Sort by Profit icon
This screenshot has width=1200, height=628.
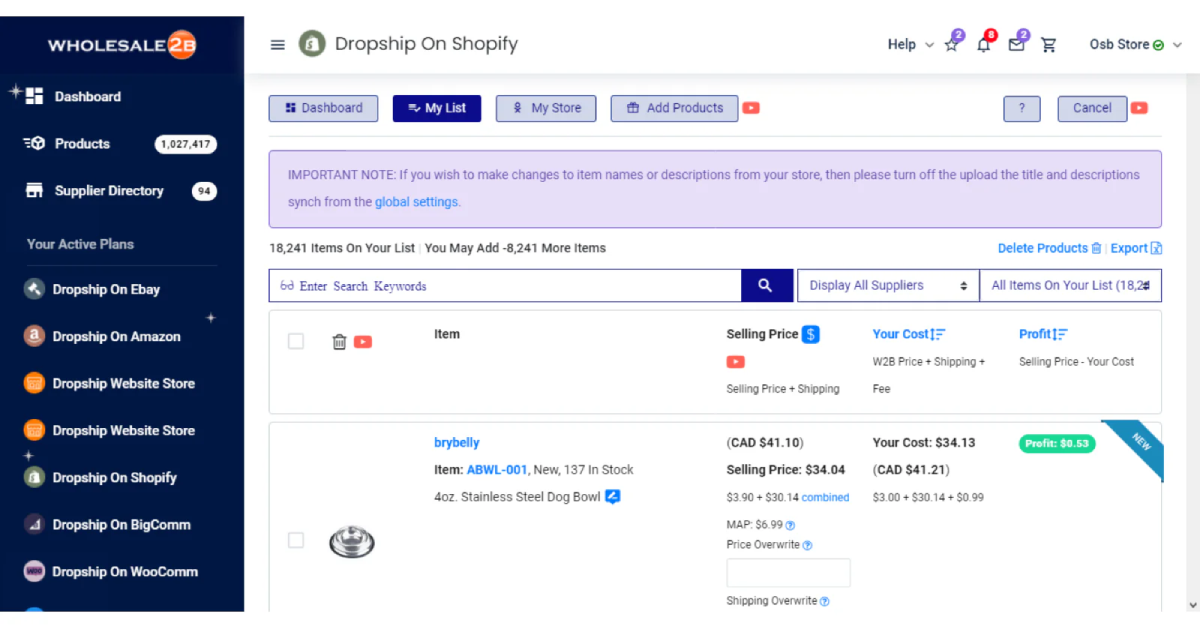tap(1060, 334)
